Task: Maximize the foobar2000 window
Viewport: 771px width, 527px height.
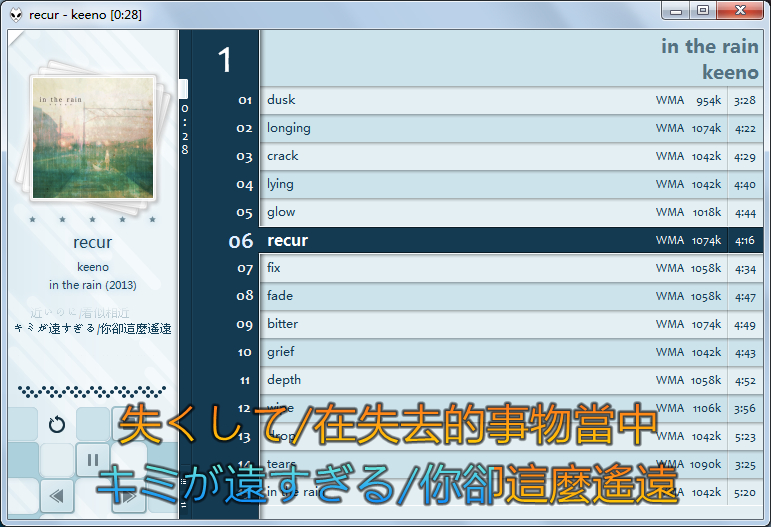Action: (703, 10)
